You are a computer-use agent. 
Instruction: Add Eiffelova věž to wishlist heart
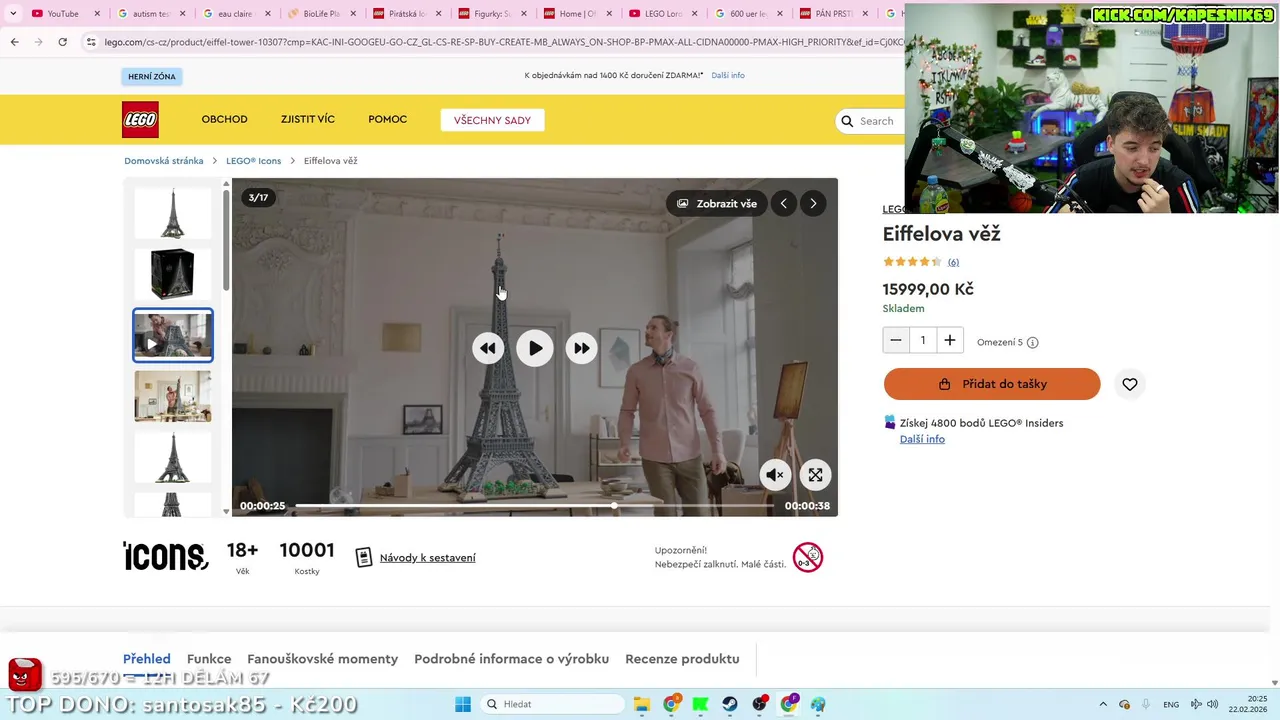[1130, 384]
